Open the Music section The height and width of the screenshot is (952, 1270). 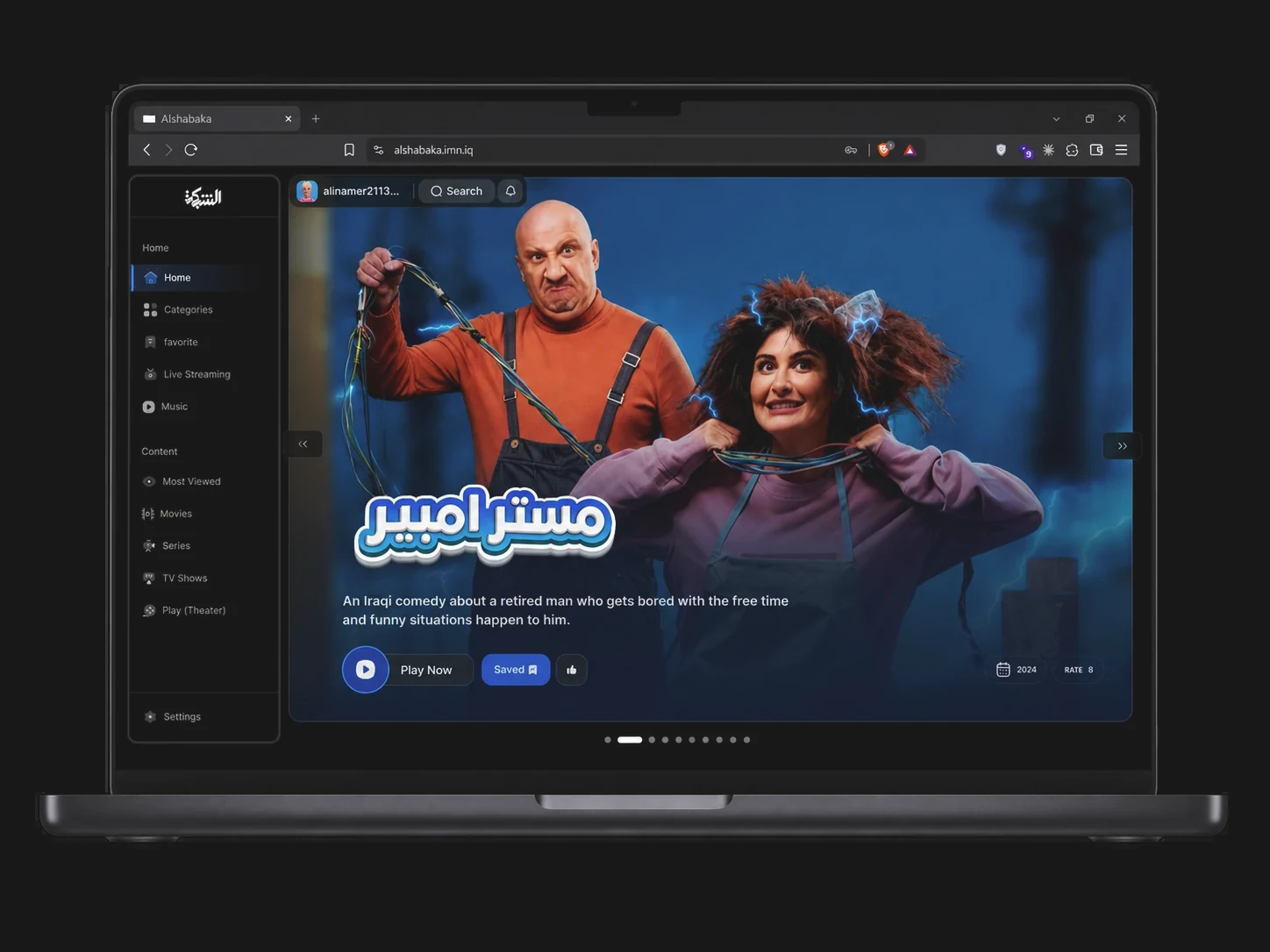pos(165,407)
